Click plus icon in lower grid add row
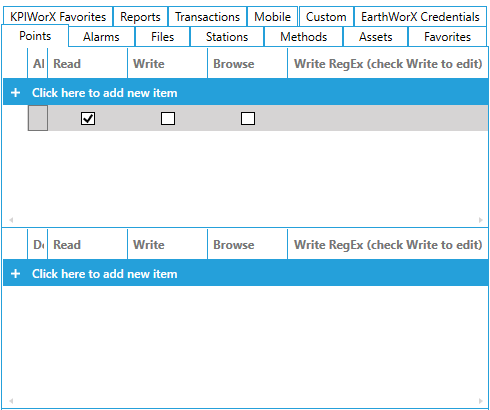490x410 pixels. pyautogui.click(x=15, y=274)
